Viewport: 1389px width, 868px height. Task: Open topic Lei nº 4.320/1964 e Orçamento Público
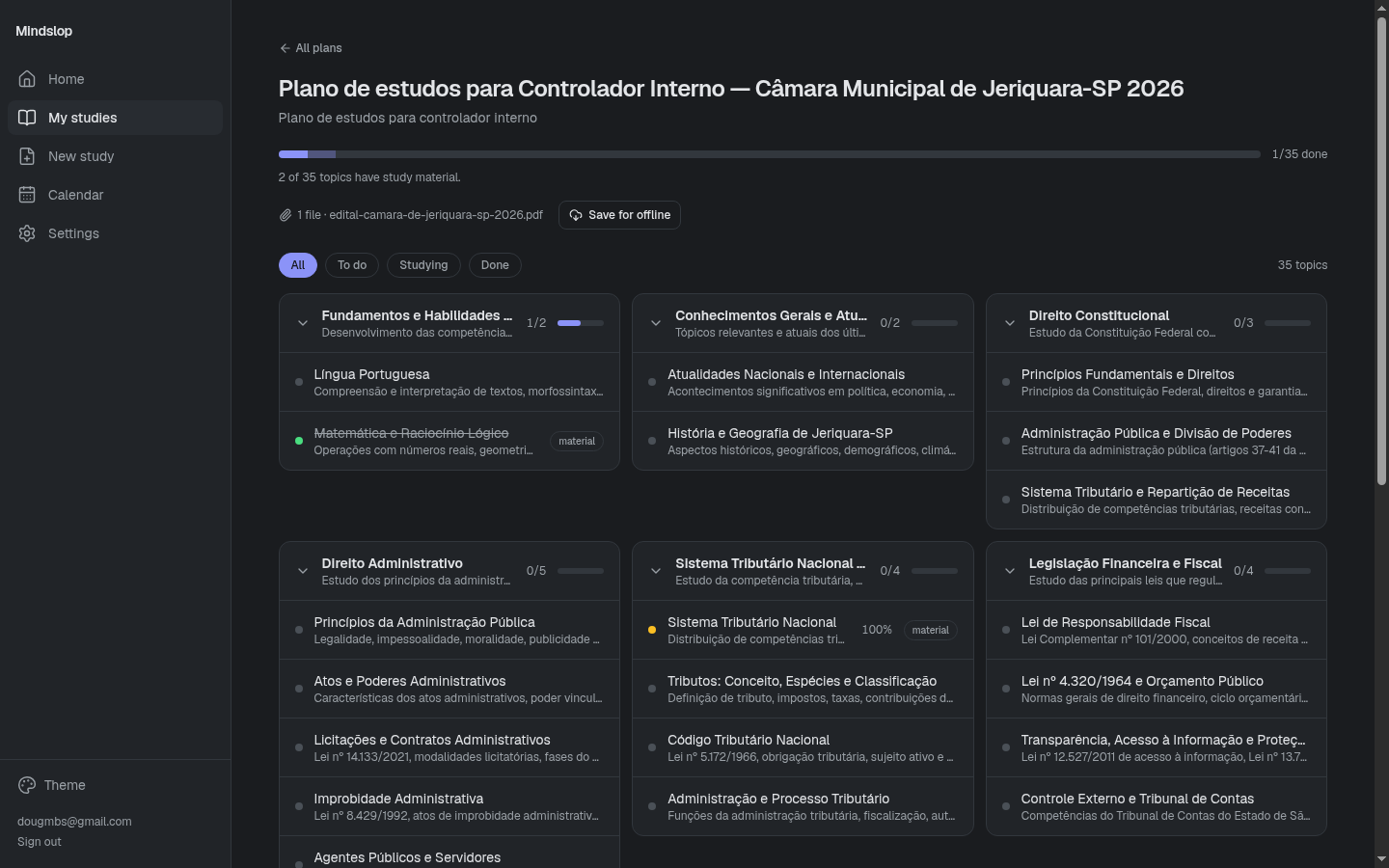pyautogui.click(x=1157, y=689)
